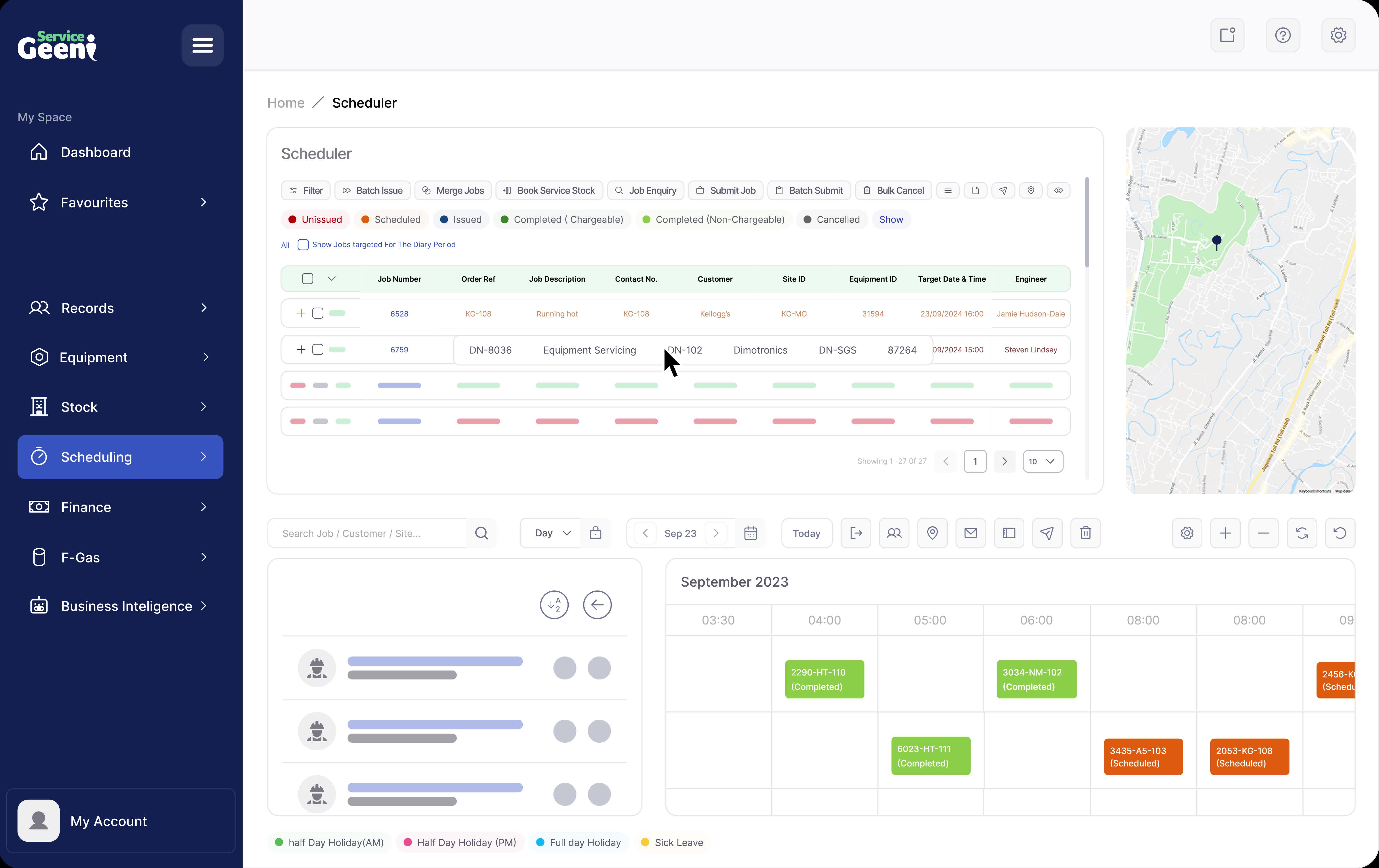1379x868 pixels.
Task: Click the panel layout icon in diary toolbar
Action: click(1009, 533)
